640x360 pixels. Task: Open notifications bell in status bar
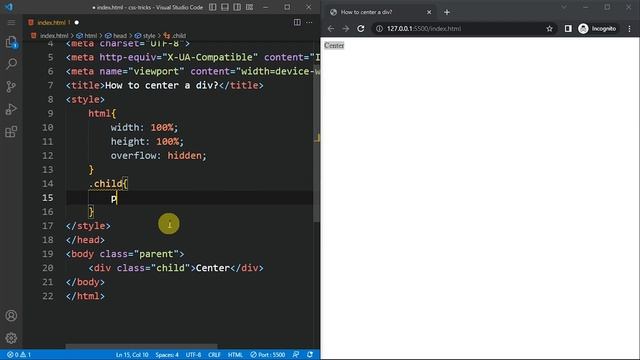tap(310, 355)
